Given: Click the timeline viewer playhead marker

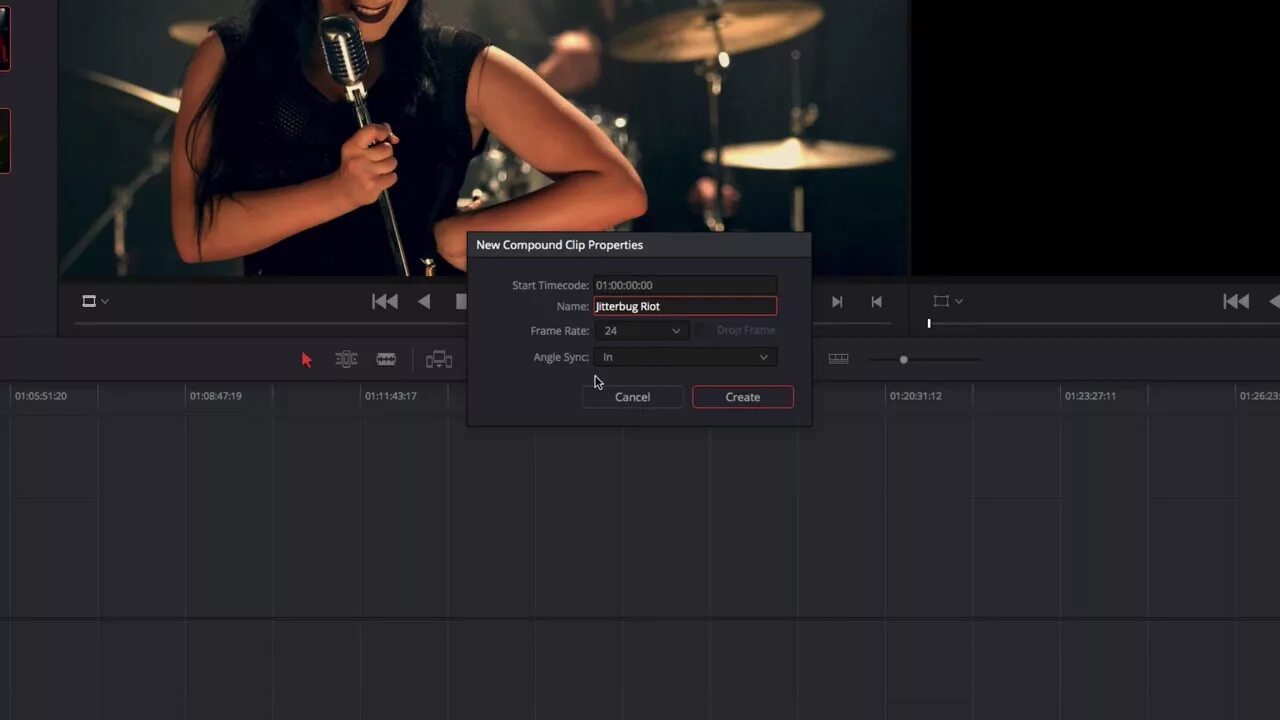Looking at the screenshot, I should pos(929,323).
